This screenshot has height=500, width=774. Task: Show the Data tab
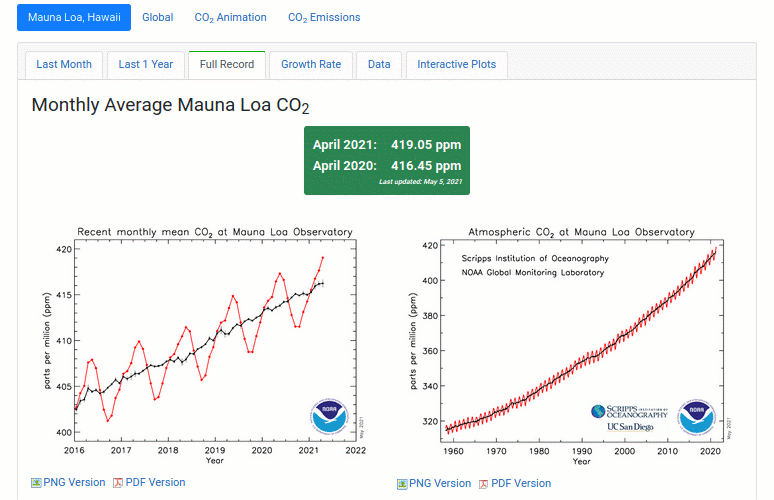tap(379, 65)
